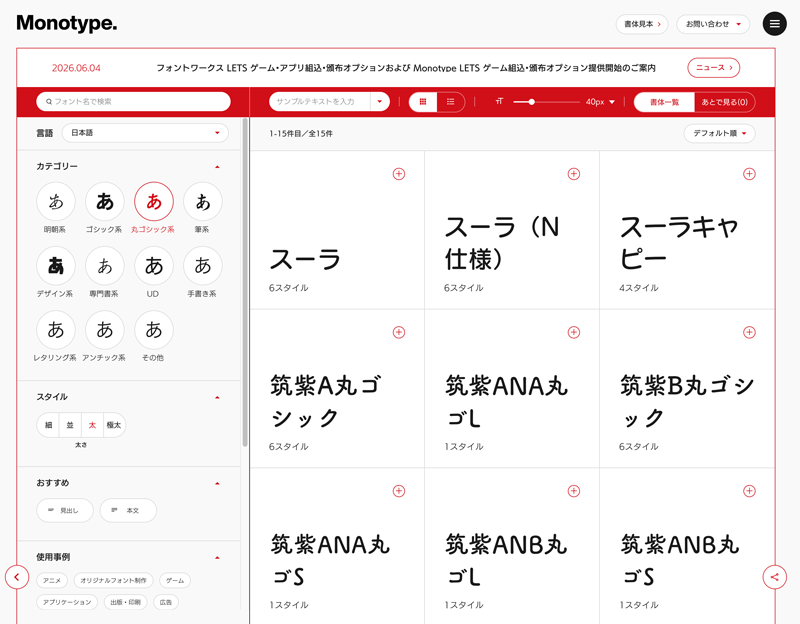Screen dimensions: 800x624
Task: Select the 出版・印刷 use-case tag
Action: pyautogui.click(x=126, y=602)
